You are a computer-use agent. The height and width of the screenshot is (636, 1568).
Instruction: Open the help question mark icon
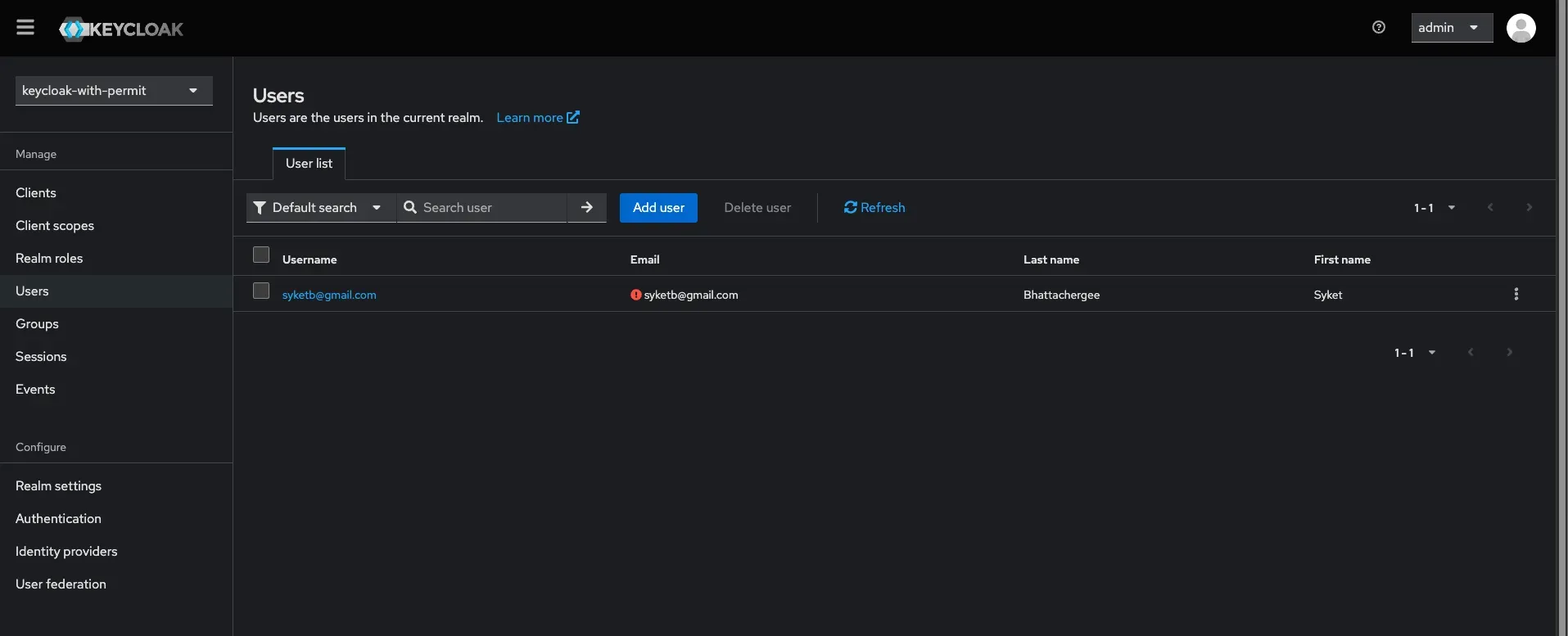pos(1379,28)
